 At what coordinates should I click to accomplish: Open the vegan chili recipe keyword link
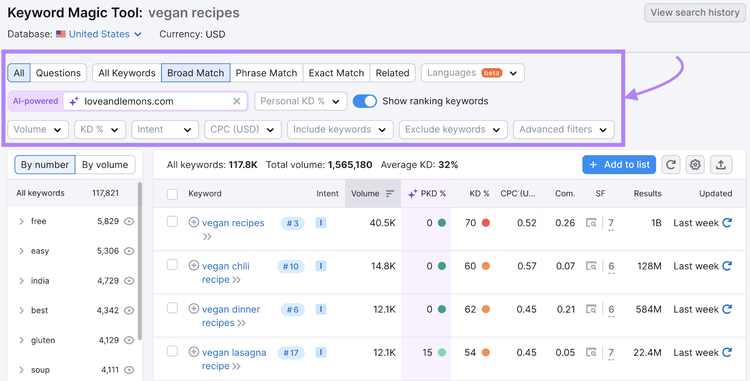click(226, 273)
